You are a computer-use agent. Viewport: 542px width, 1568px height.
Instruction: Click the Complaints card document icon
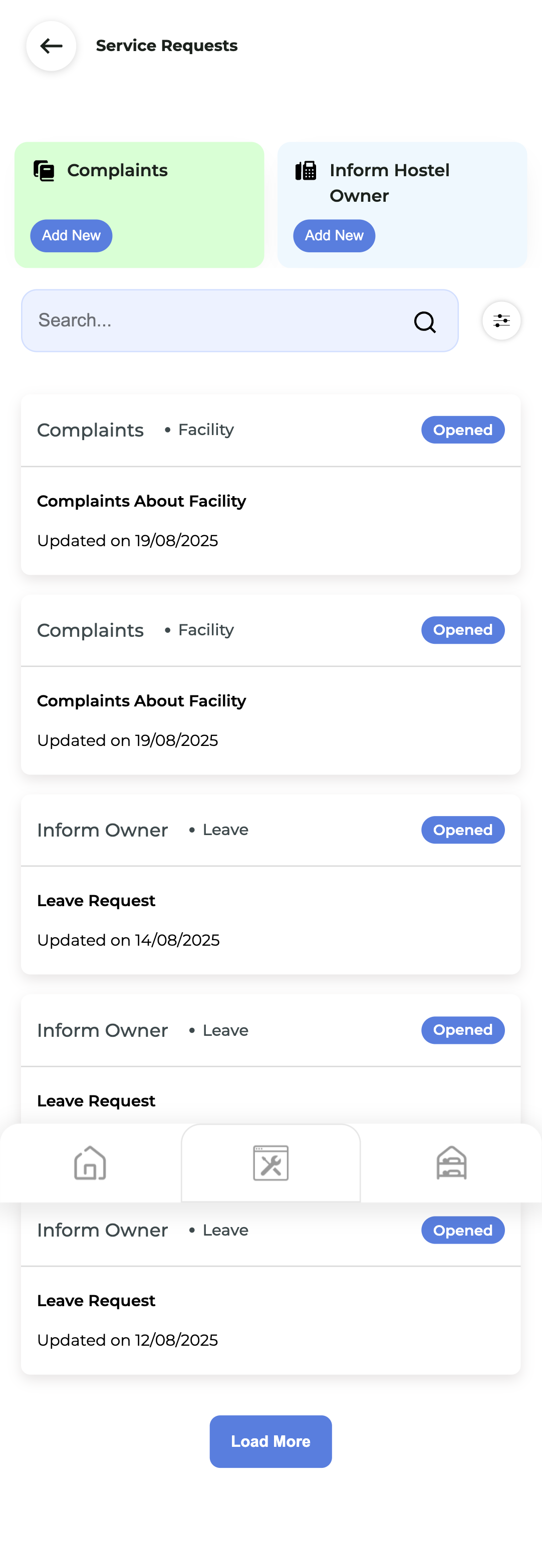tap(44, 171)
